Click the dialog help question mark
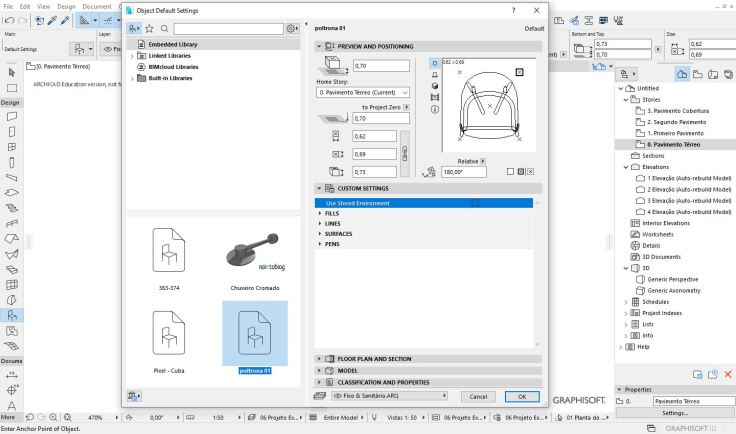 click(514, 10)
